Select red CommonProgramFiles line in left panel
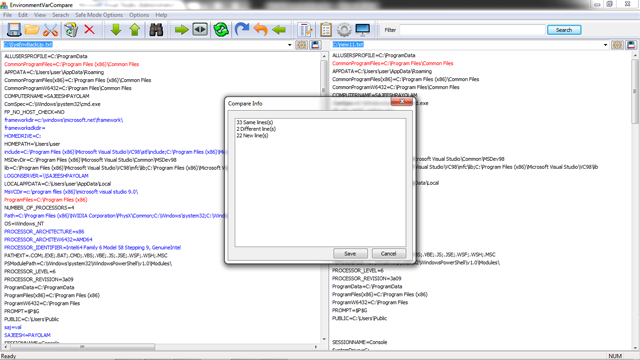The height and width of the screenshot is (360, 640). [x=71, y=64]
